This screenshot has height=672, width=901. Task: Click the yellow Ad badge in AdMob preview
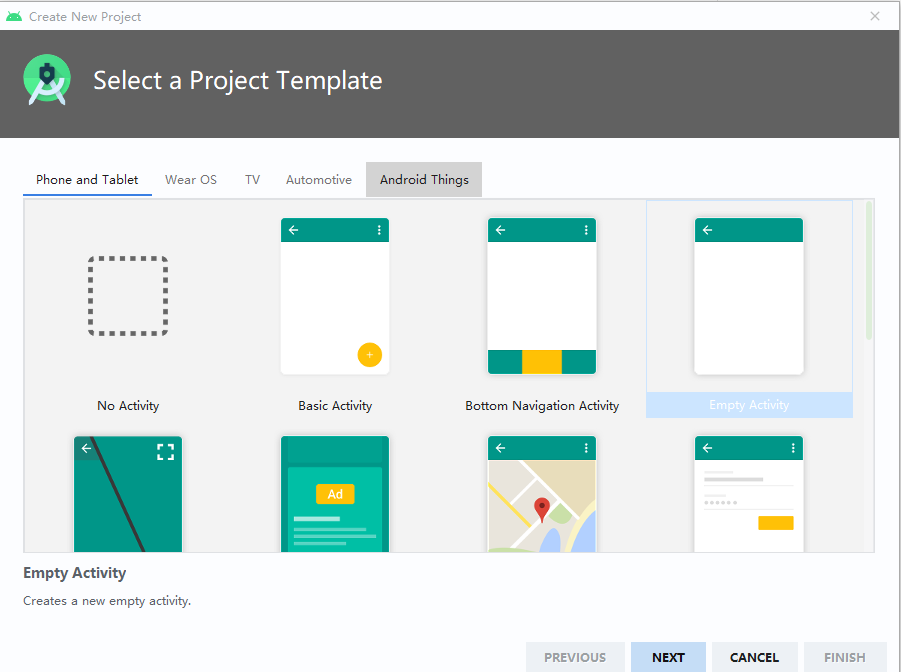(x=335, y=494)
